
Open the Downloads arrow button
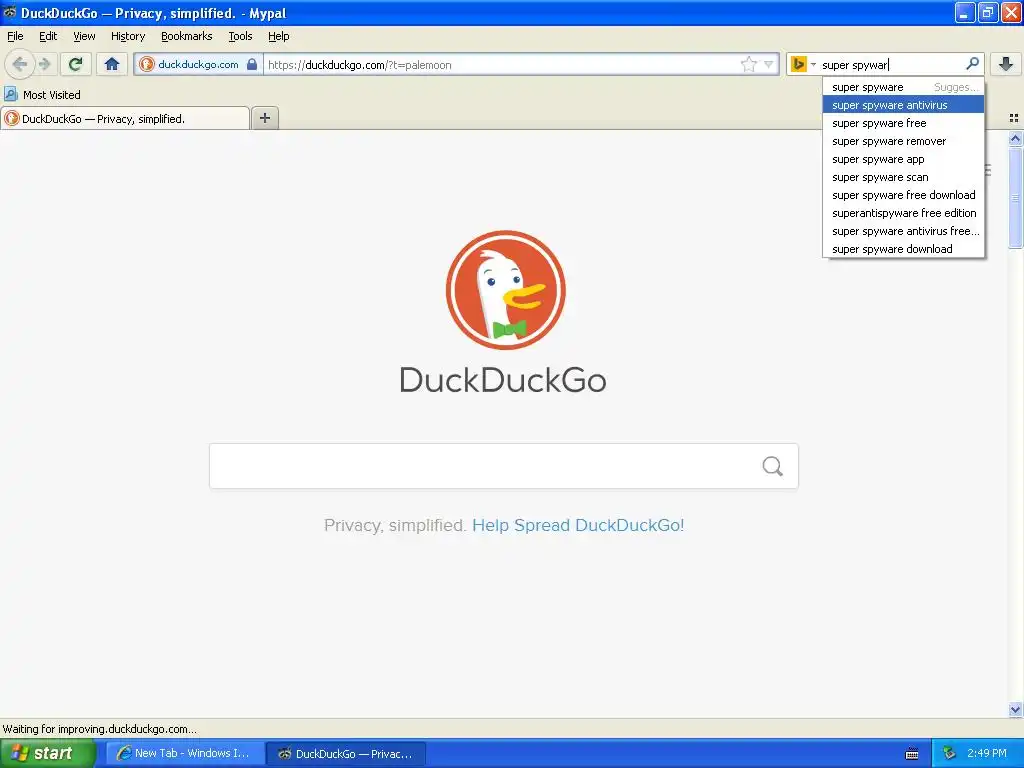coord(1006,64)
